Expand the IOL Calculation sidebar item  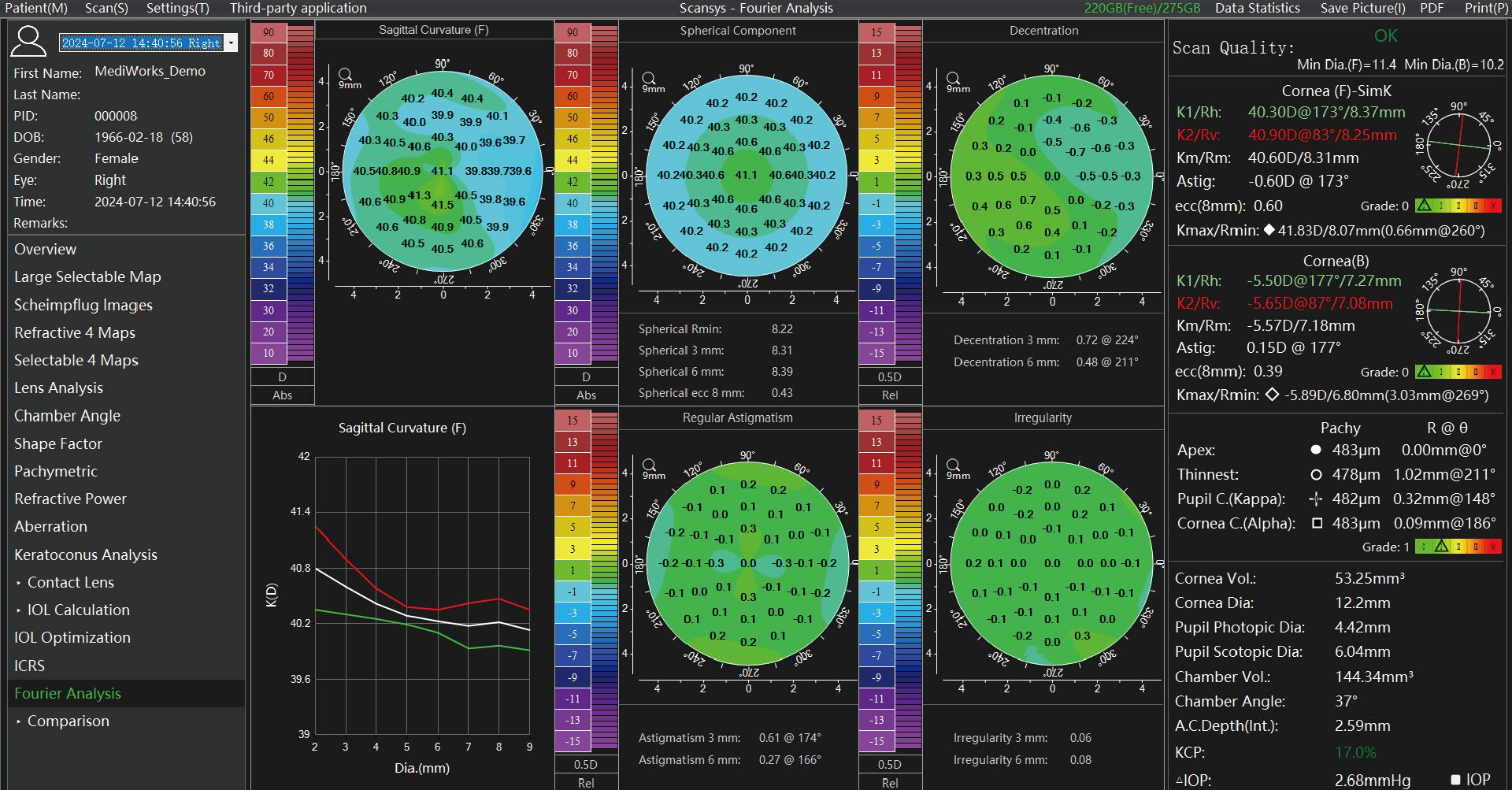[72, 610]
